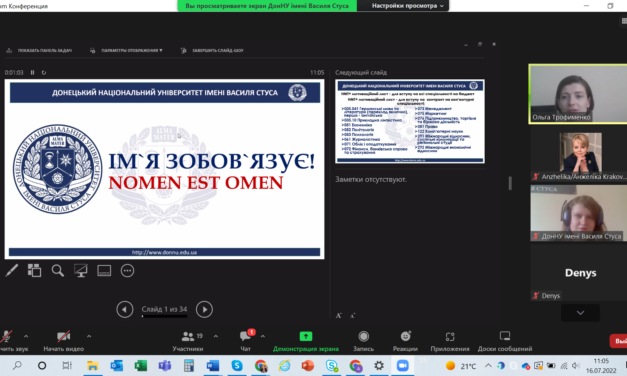Open Windows search from the taskbar
The width and height of the screenshot is (627, 376).
(17, 365)
